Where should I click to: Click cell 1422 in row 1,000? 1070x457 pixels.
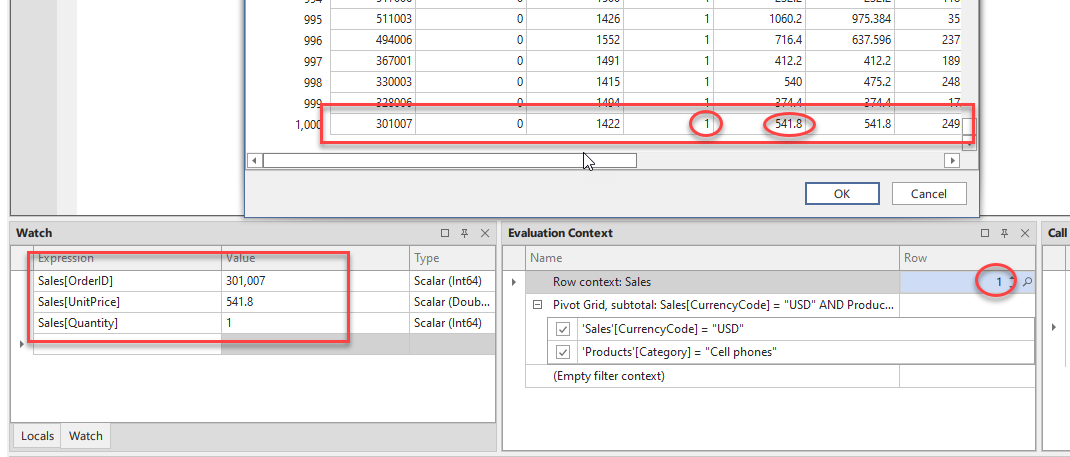575,125
